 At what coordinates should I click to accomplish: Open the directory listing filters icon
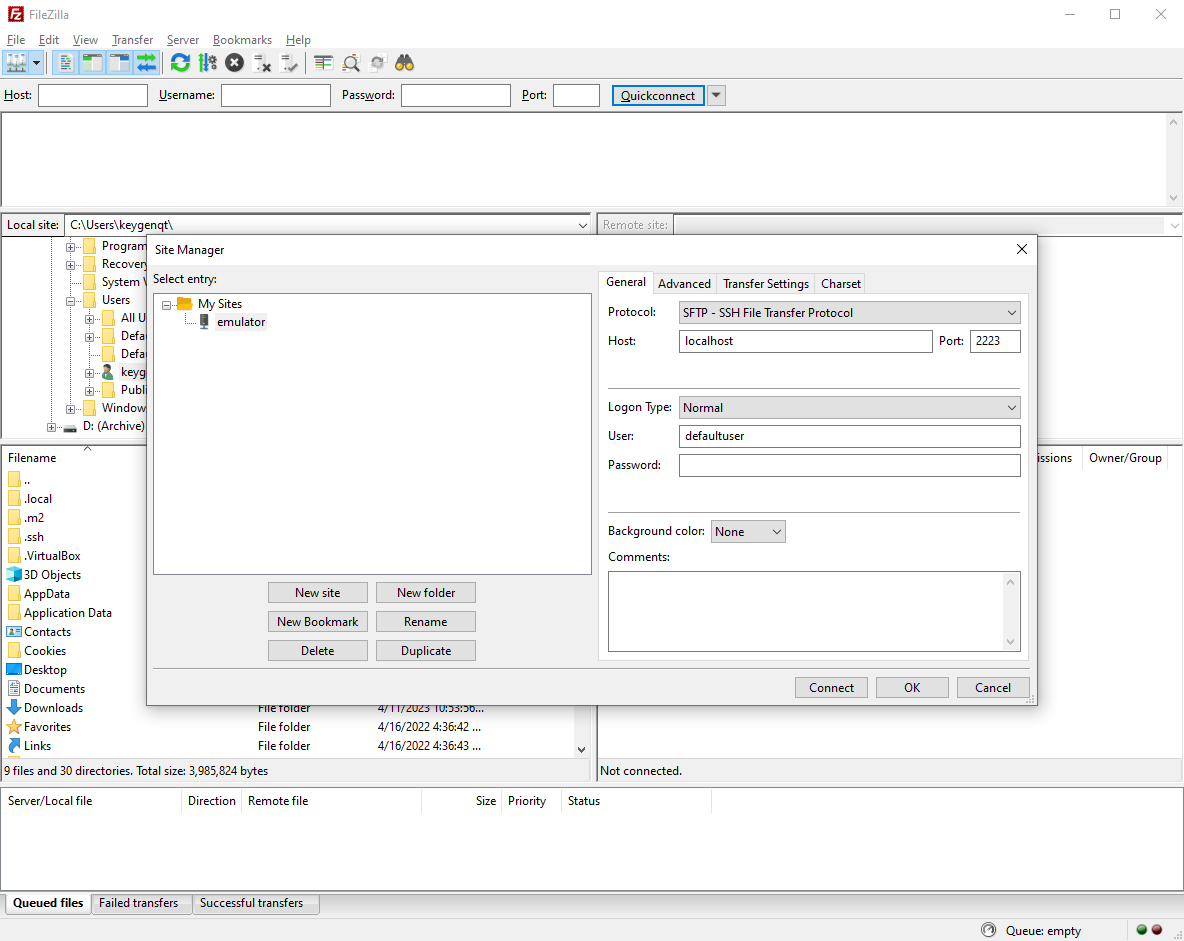[x=323, y=63]
